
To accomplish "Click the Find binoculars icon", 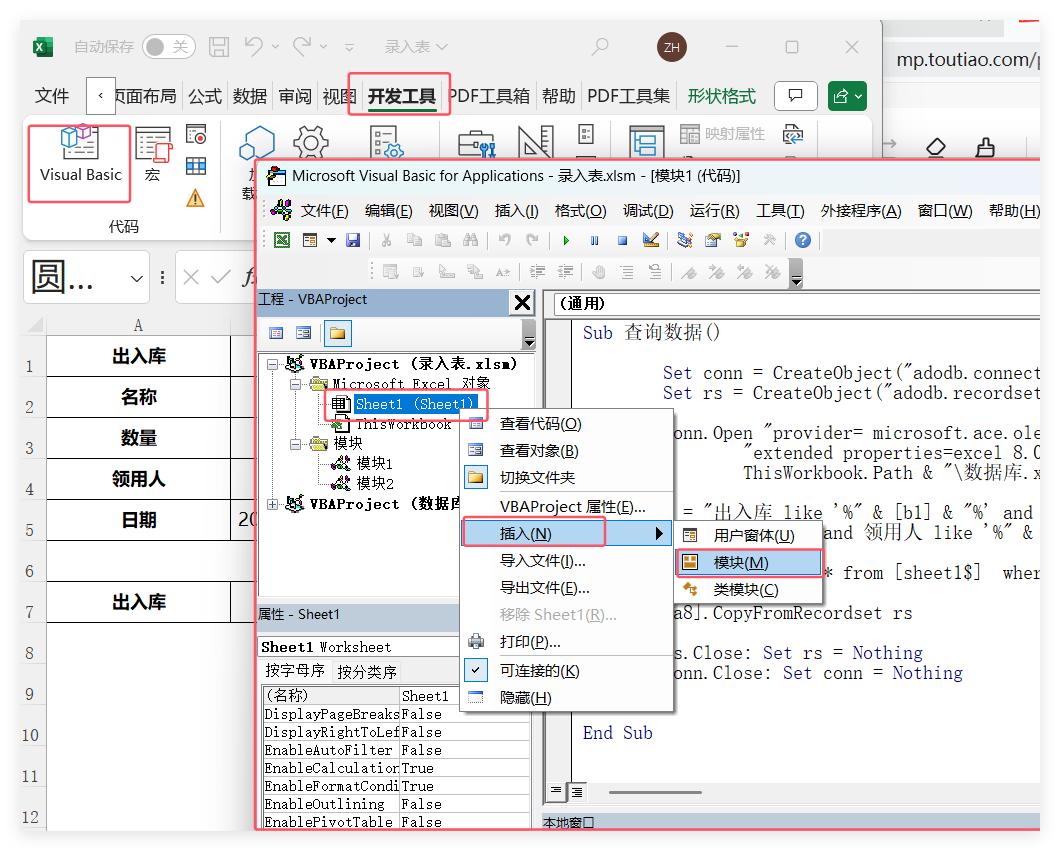I will (471, 240).
